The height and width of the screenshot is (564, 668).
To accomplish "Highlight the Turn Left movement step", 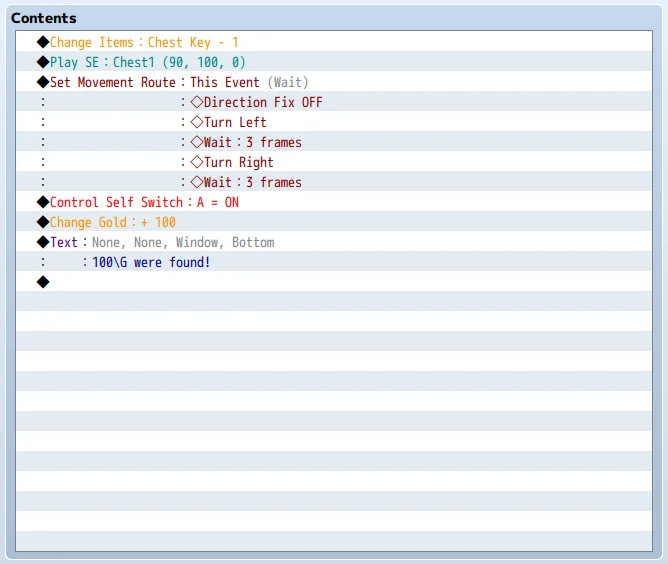I will click(235, 122).
